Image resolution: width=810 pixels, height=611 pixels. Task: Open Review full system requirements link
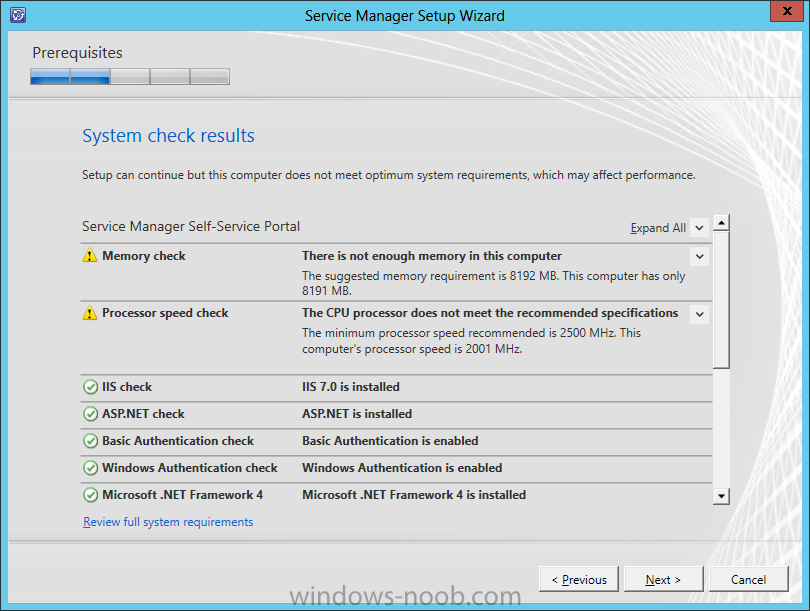[x=168, y=522]
